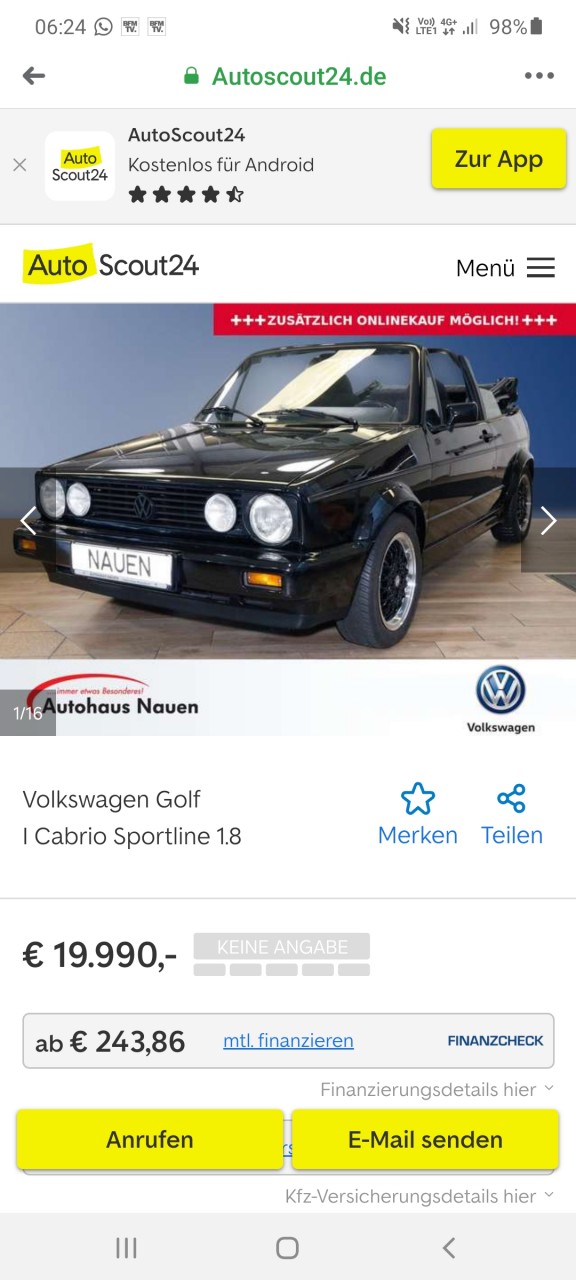The height and width of the screenshot is (1280, 576).
Task: Click the AutoScout24 logo
Action: pos(111,265)
